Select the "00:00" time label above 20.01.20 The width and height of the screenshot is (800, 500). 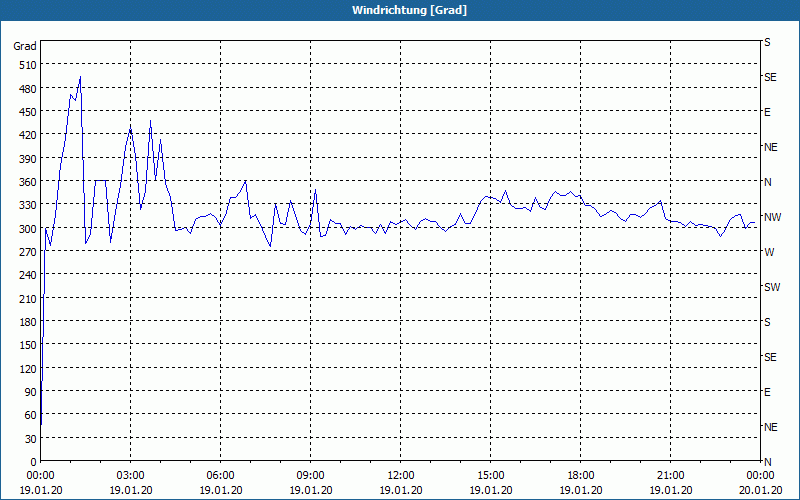(760, 476)
